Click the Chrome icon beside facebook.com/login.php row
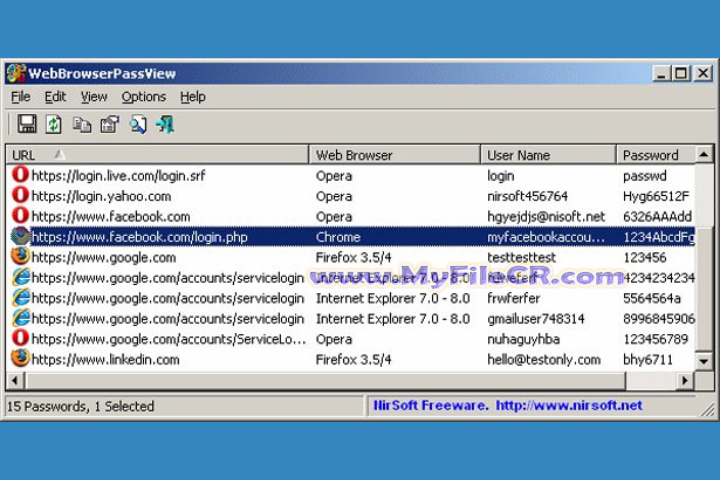The image size is (720, 480). 20,236
